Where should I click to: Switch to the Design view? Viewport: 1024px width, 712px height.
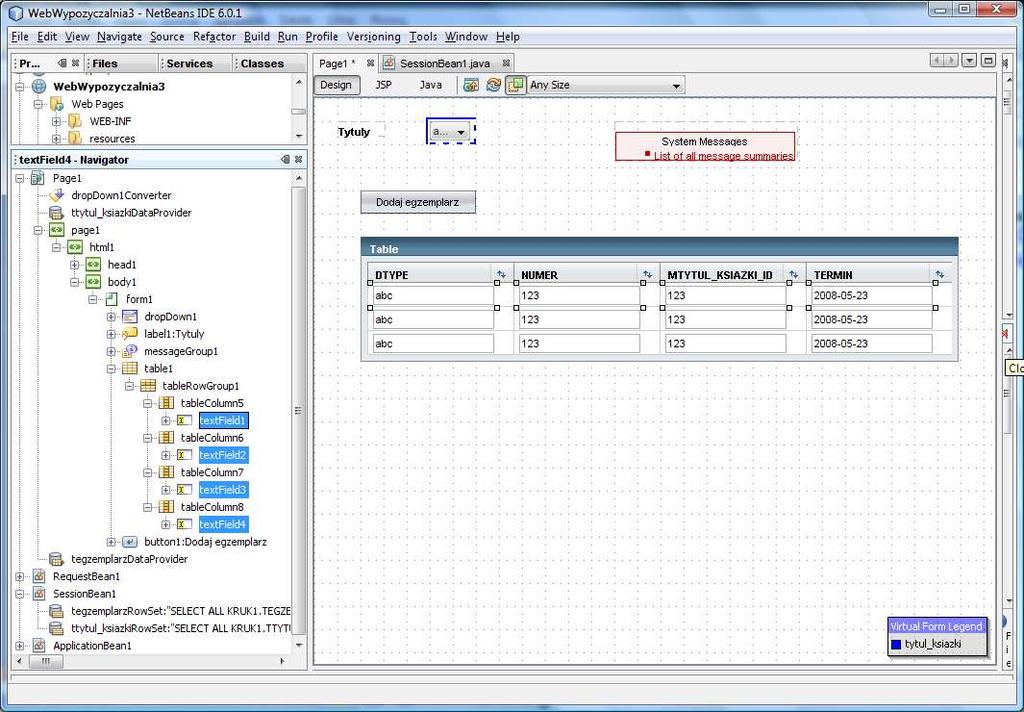[x=336, y=85]
